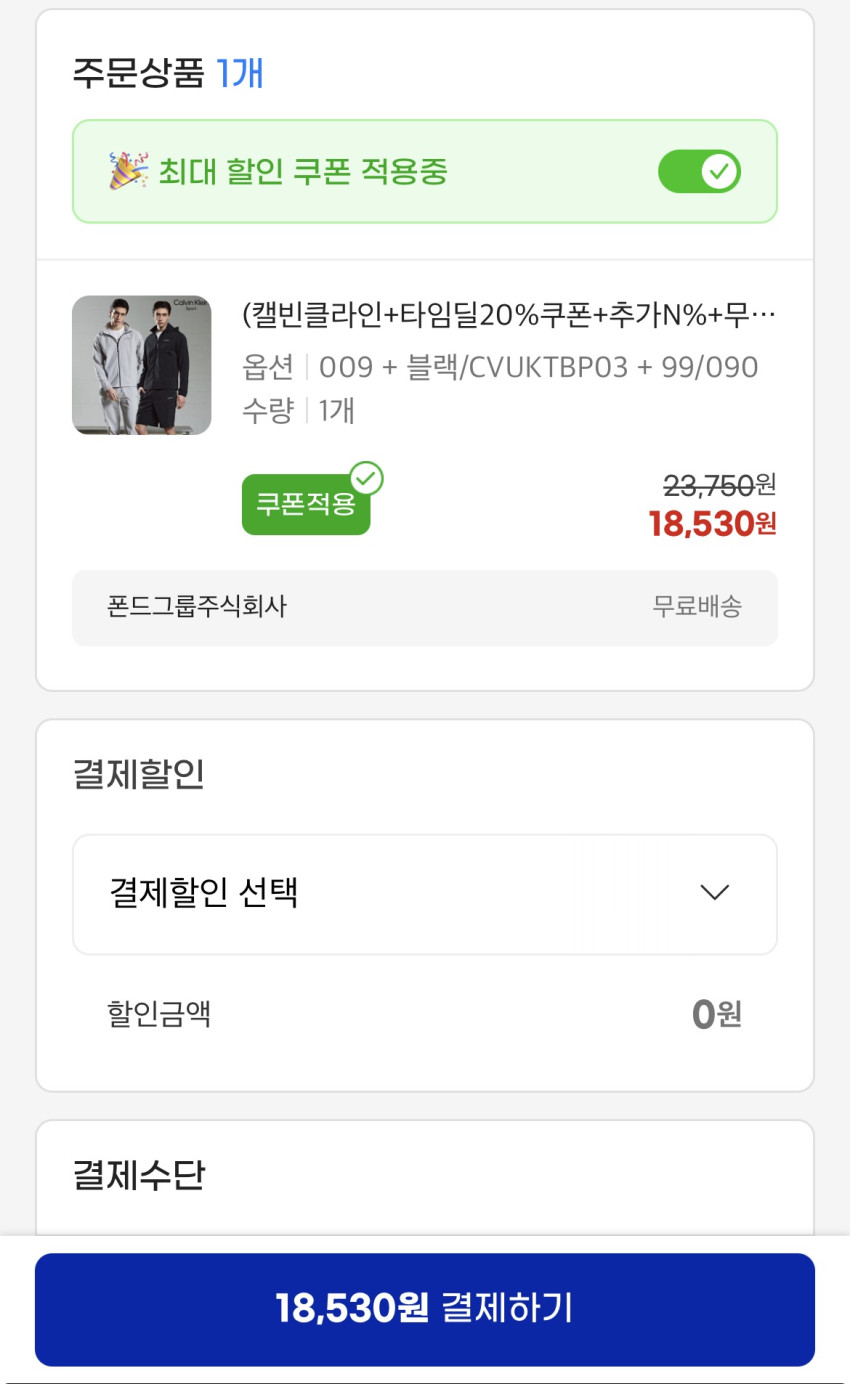The height and width of the screenshot is (1384, 850).
Task: Click the 최대 할인 쿠폰 적용중 text
Action: click(303, 172)
